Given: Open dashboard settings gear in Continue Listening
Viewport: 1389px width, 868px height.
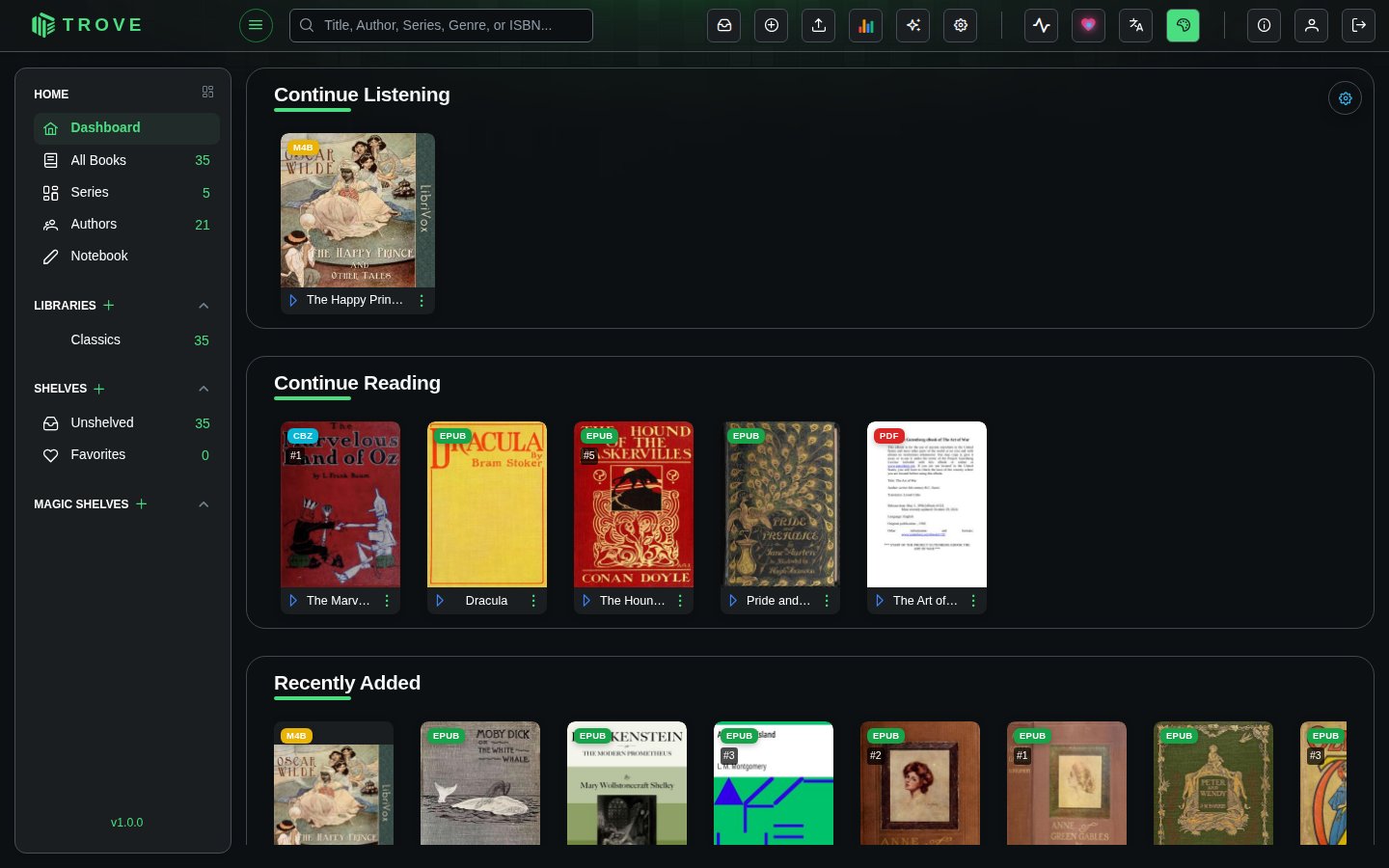Looking at the screenshot, I should click(x=1346, y=98).
